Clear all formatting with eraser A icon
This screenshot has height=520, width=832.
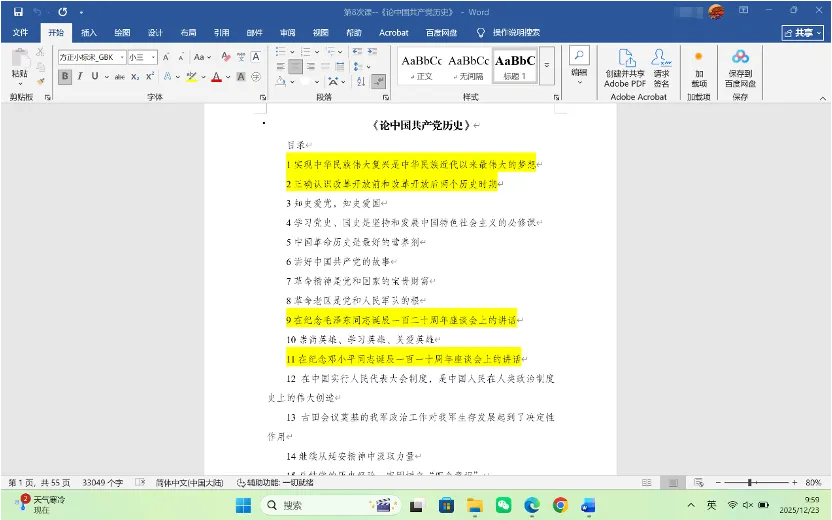coord(226,57)
